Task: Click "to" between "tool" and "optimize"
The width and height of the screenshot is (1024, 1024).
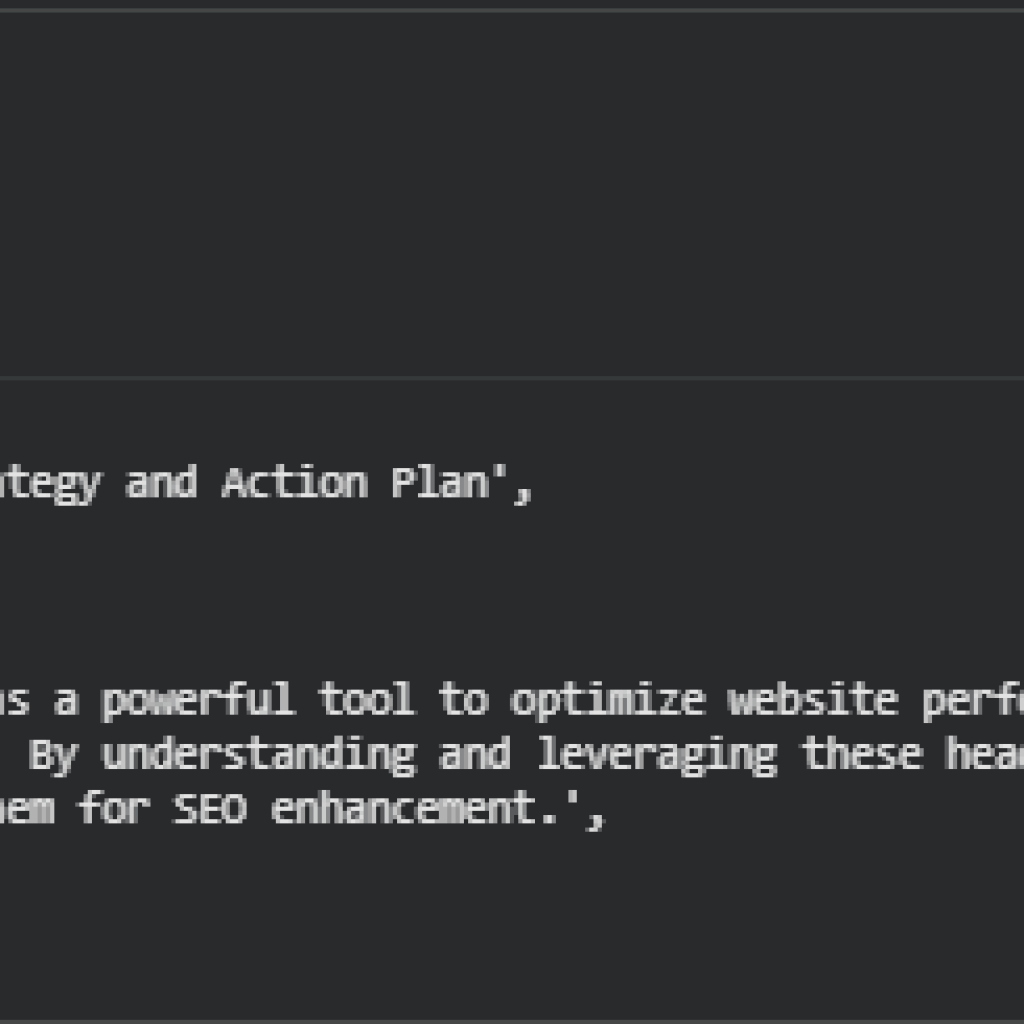Action: 462,700
